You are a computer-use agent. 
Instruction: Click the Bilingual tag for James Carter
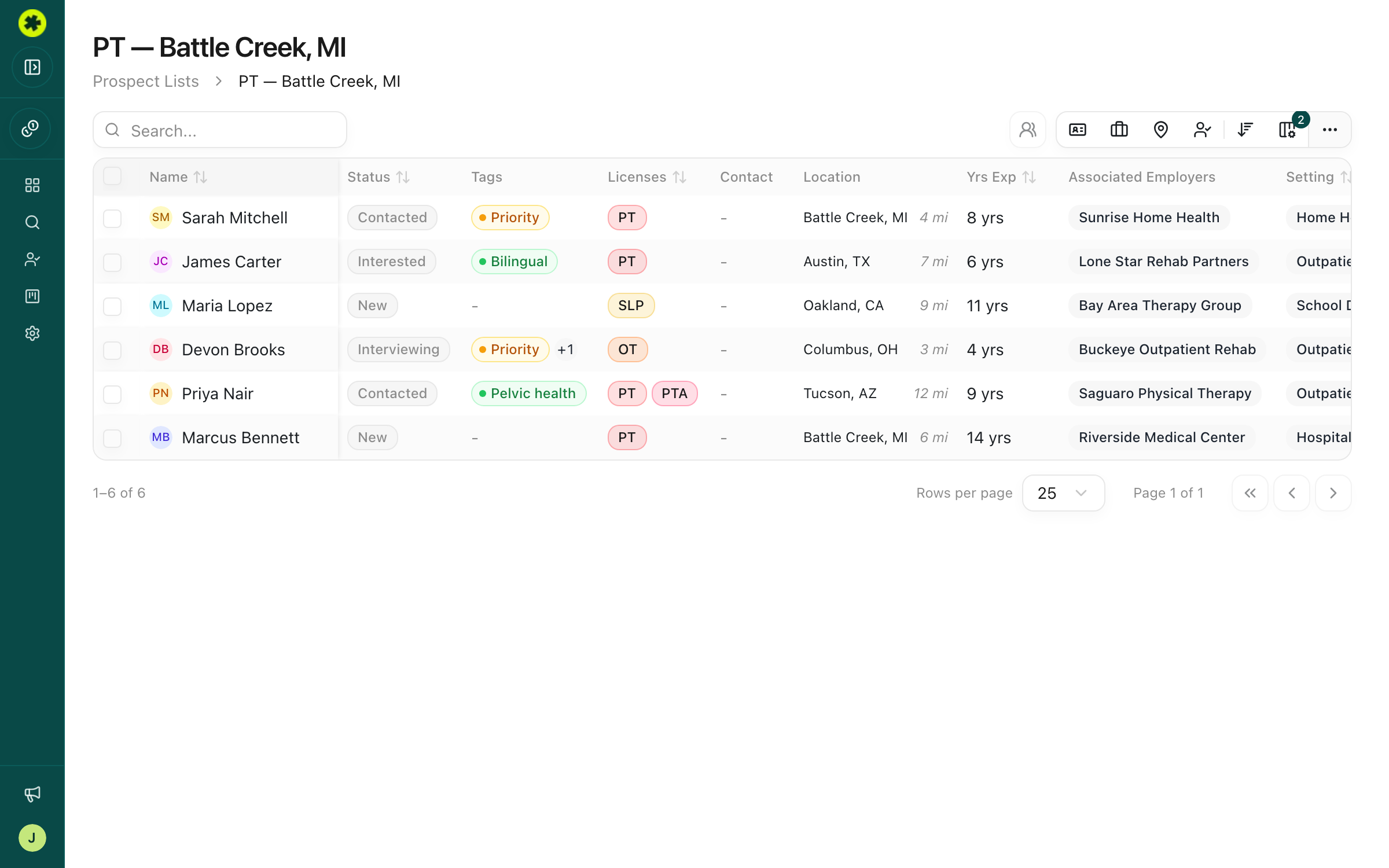click(514, 262)
